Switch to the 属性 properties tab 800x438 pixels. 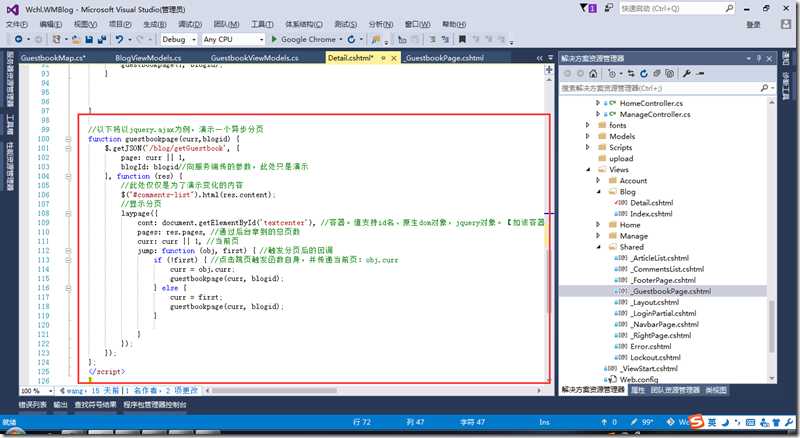pyautogui.click(x=637, y=390)
